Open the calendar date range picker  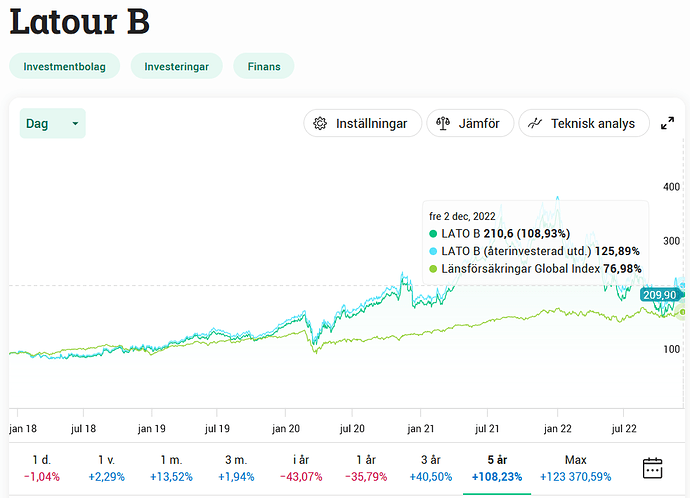[x=652, y=468]
